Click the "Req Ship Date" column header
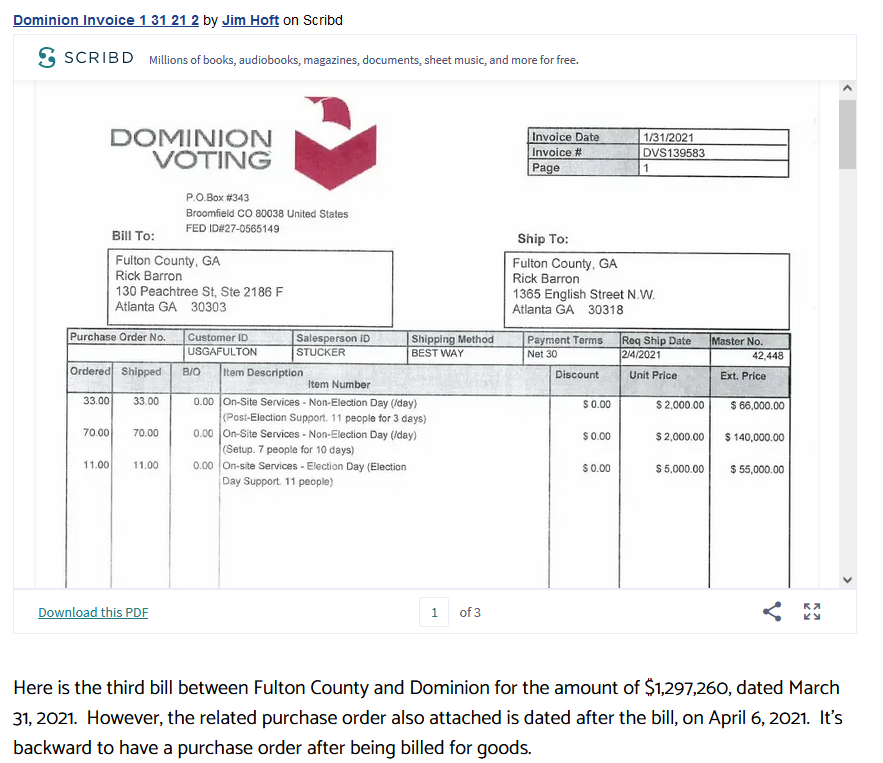This screenshot has height=763, width=883. coord(656,341)
